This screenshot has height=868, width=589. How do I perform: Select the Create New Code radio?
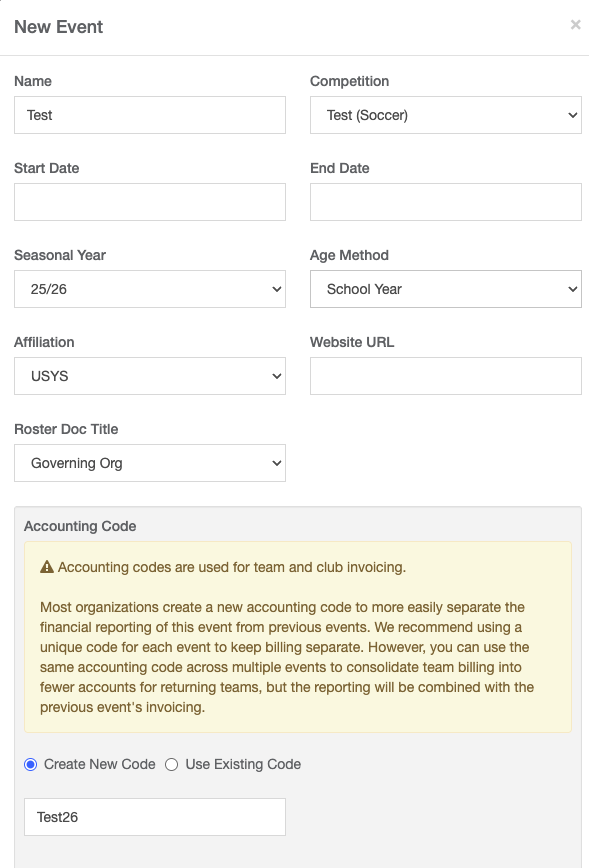30,764
